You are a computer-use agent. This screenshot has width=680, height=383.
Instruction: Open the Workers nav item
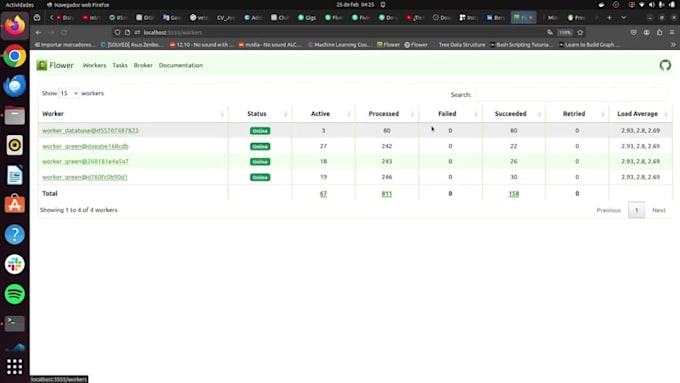[x=94, y=65]
